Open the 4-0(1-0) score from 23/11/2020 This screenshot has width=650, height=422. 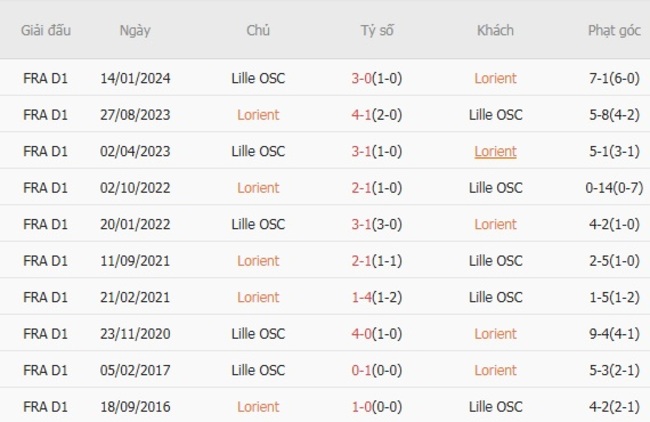(x=376, y=334)
